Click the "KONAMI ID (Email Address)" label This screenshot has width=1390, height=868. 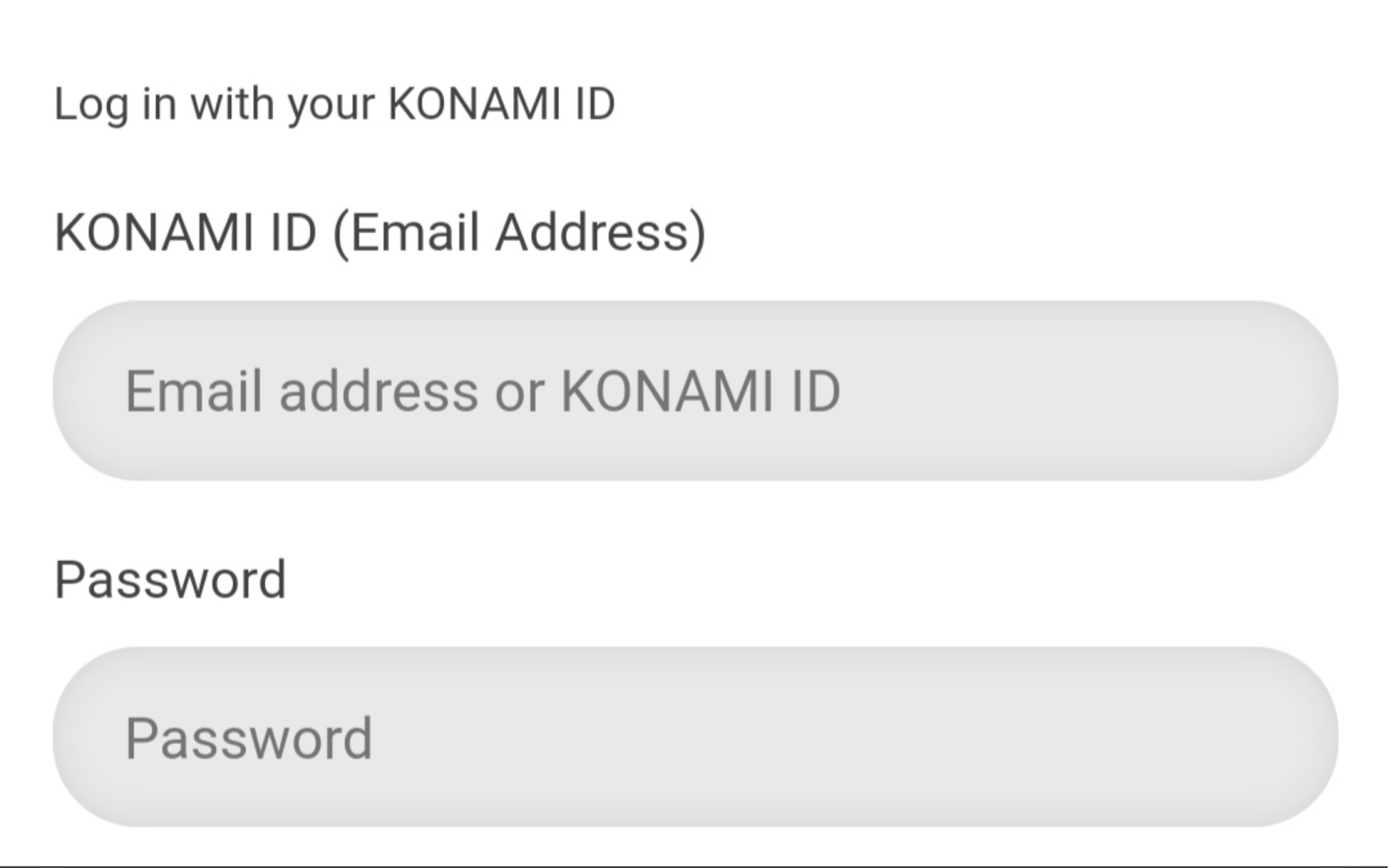click(380, 233)
